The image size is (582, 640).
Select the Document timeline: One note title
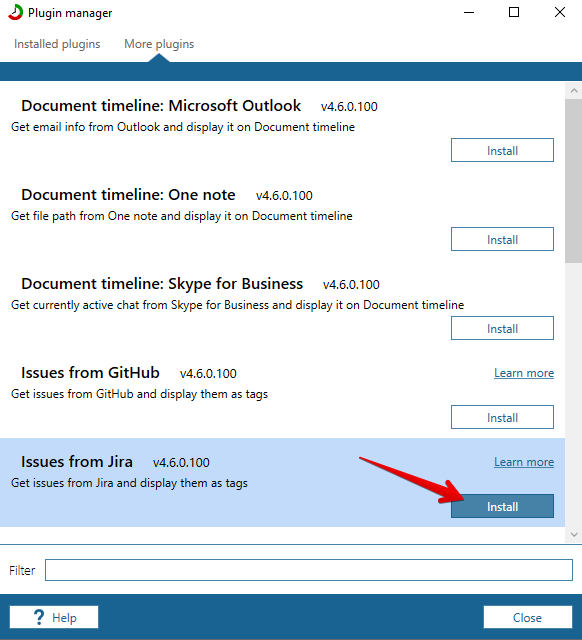coord(128,195)
